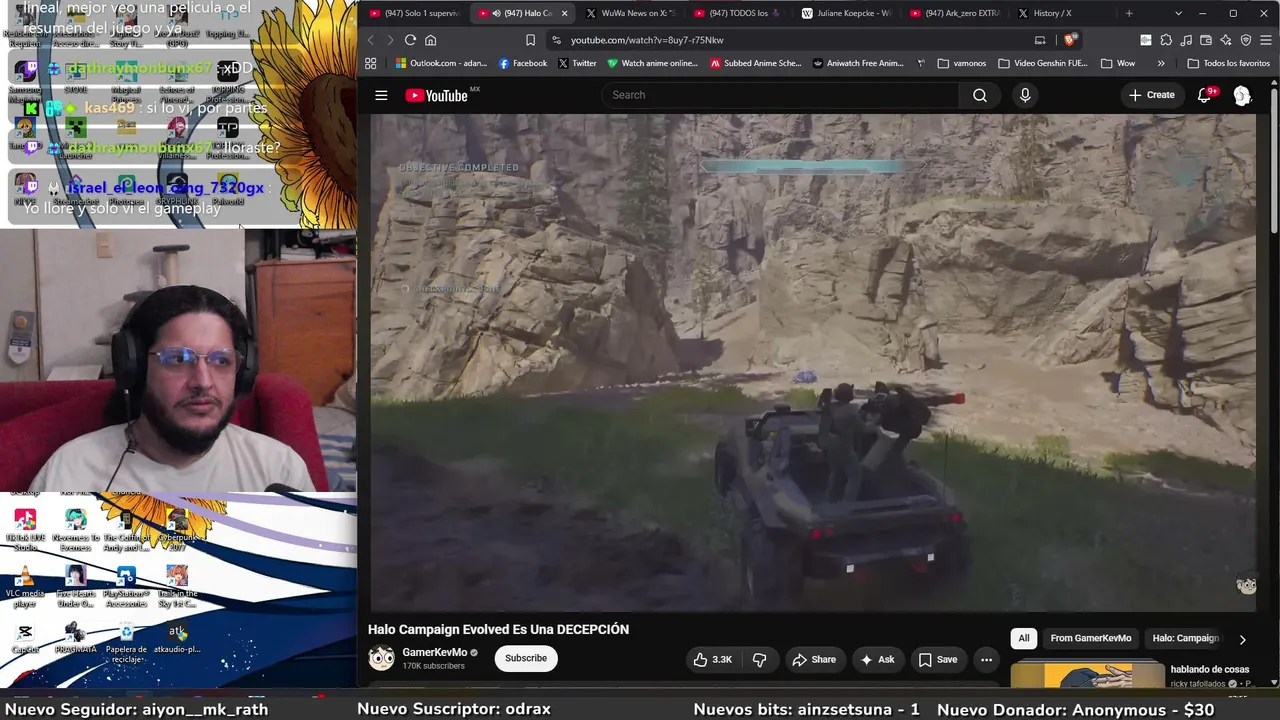This screenshot has width=1280, height=720.
Task: Open Todos los favoritos folder
Action: point(1228,63)
